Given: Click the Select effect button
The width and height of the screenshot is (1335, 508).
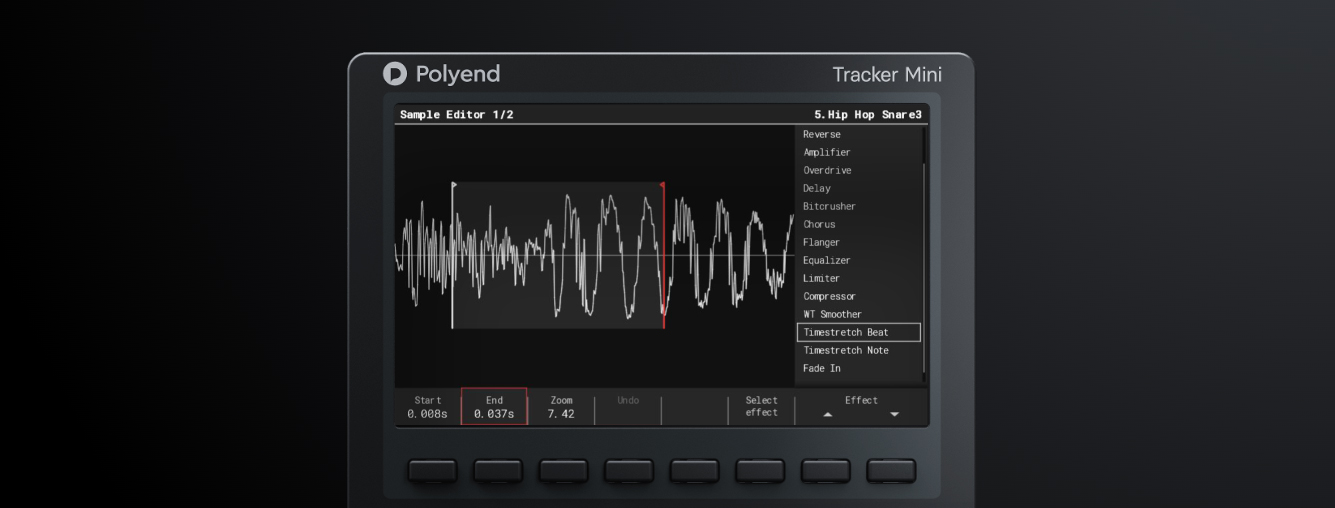Looking at the screenshot, I should (761, 407).
